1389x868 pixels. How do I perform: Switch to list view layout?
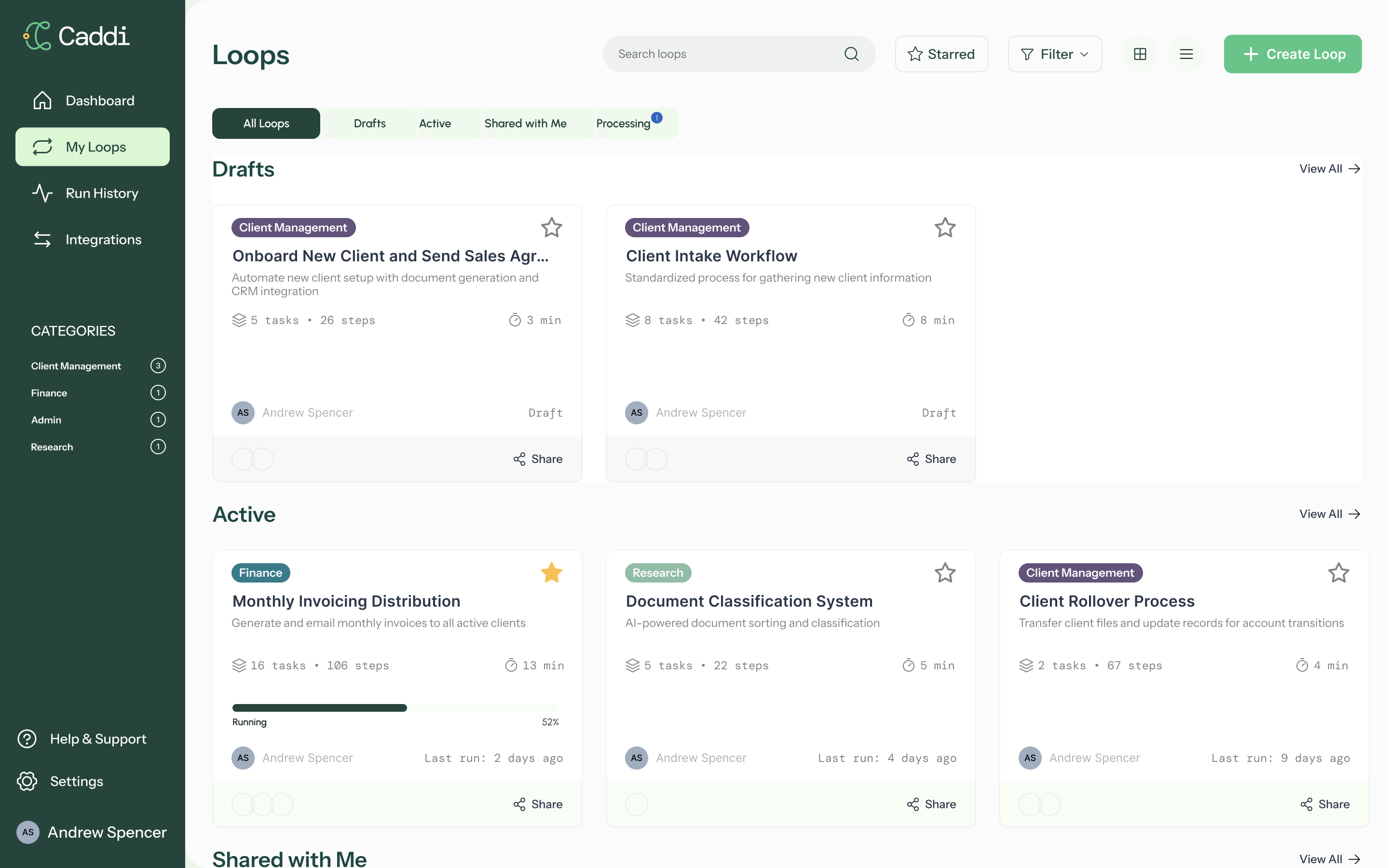click(1186, 54)
